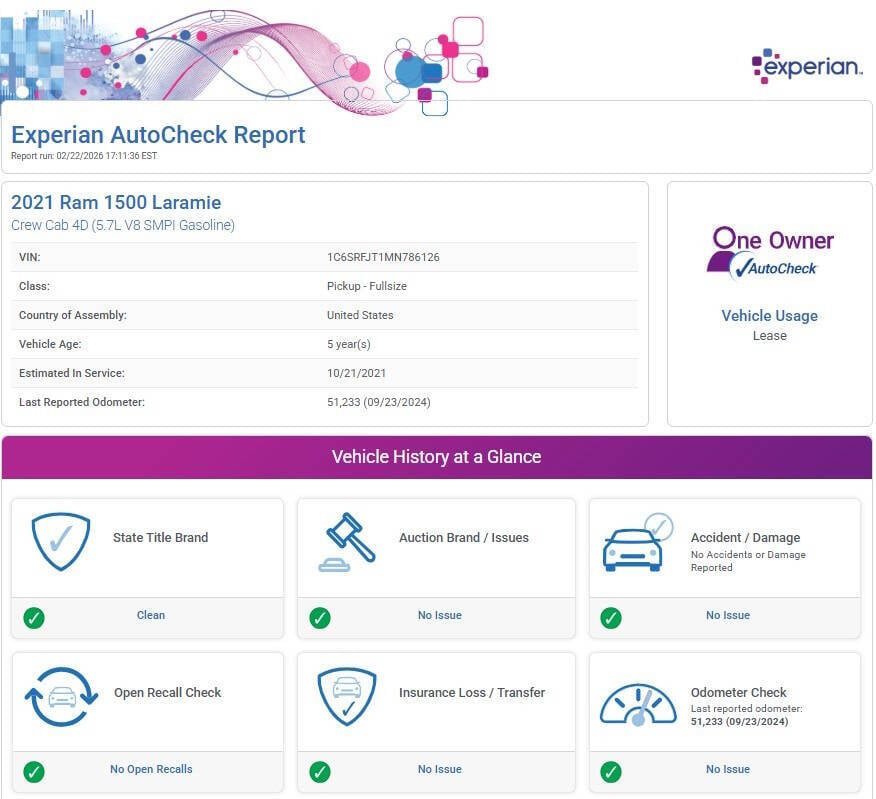
Task: Click the Odometer Check label
Action: [x=739, y=692]
